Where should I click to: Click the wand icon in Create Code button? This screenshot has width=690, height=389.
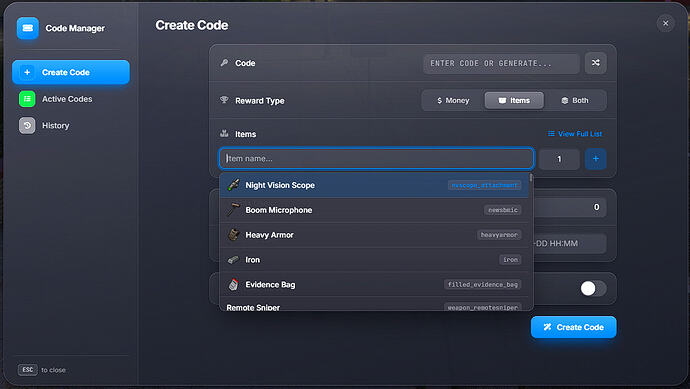pos(547,327)
